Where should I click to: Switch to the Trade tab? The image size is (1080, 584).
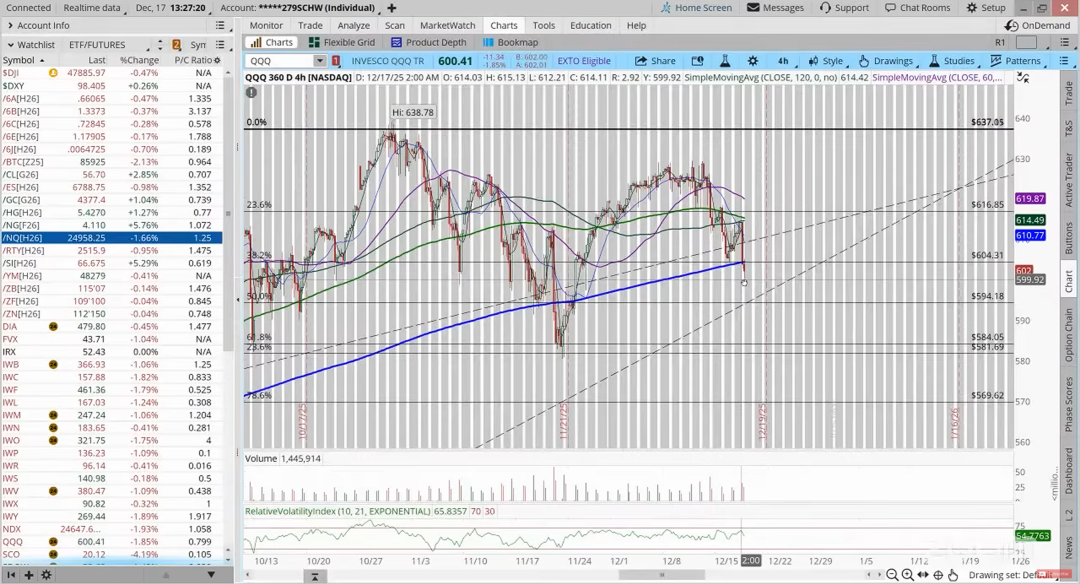[310, 25]
